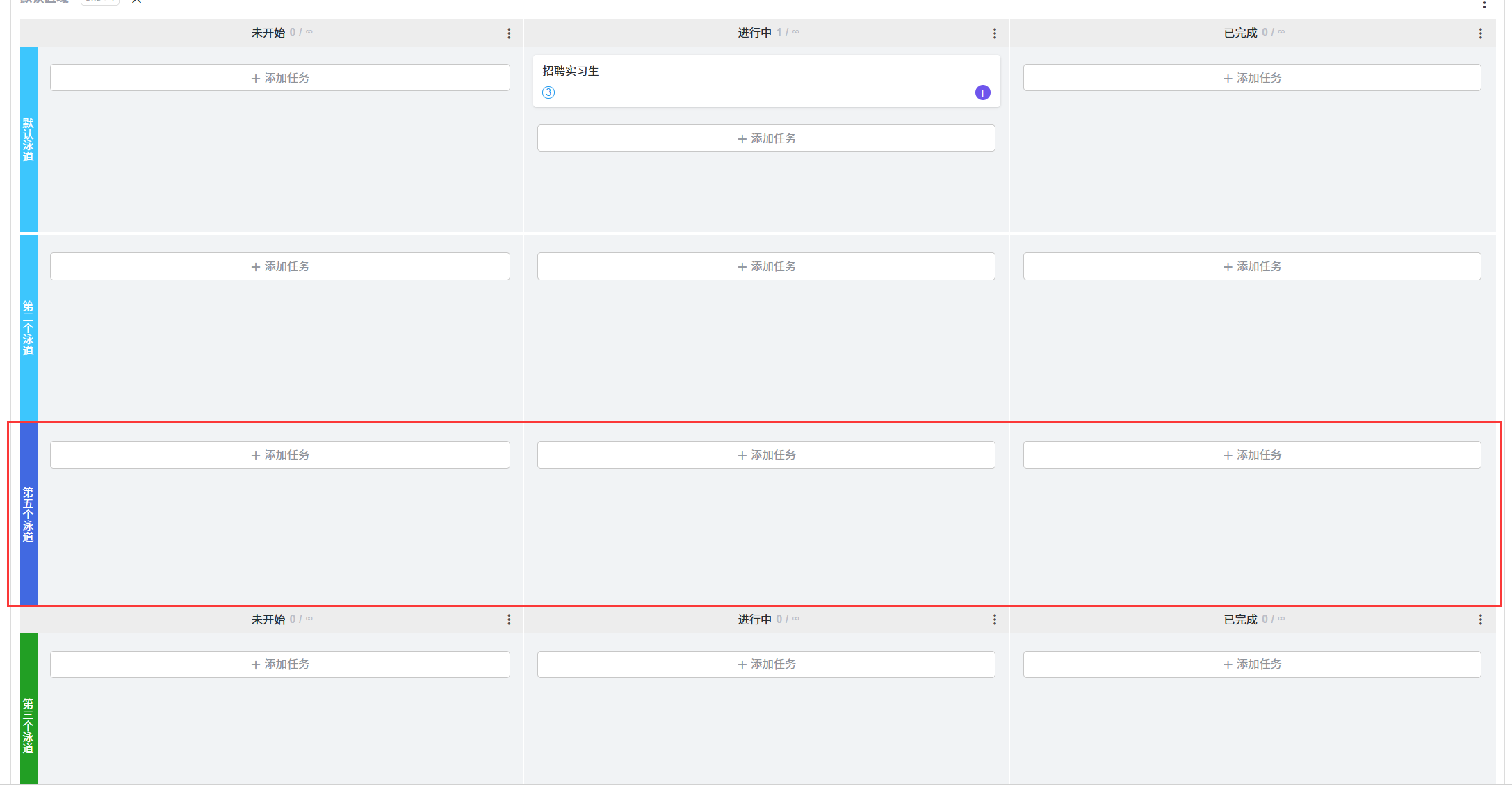This screenshot has height=785, width=1512.
Task: Click the circled 3 priority badge
Action: coord(548,92)
